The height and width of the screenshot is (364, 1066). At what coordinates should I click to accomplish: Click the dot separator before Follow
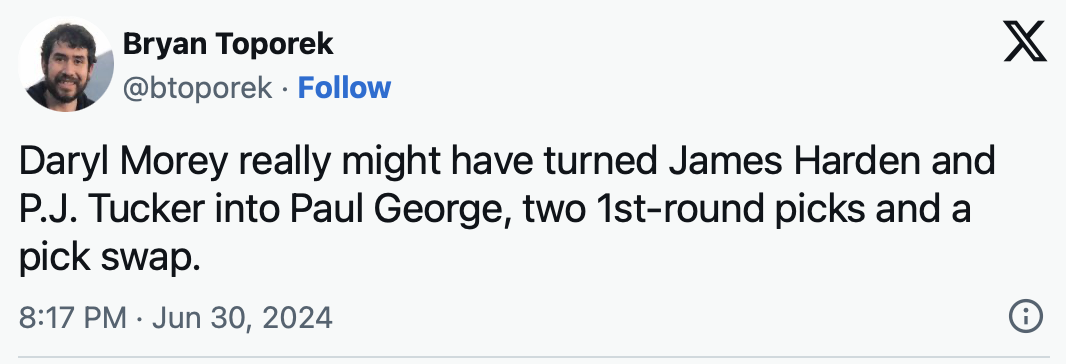[285, 88]
